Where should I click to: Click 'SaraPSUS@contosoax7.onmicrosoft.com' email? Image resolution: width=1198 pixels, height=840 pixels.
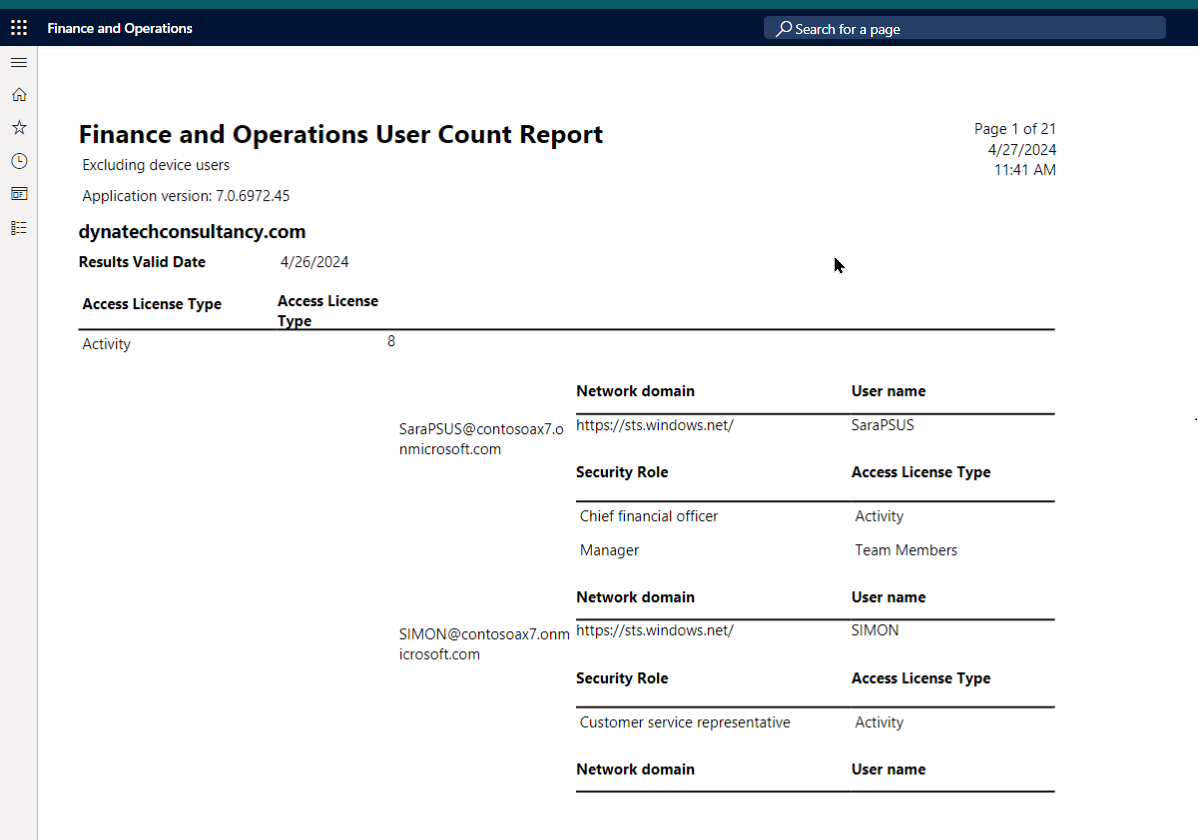(x=481, y=439)
